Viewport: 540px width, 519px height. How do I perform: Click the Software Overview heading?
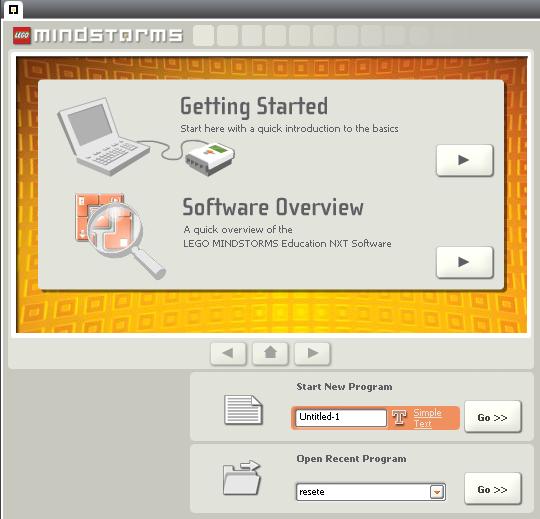point(273,207)
